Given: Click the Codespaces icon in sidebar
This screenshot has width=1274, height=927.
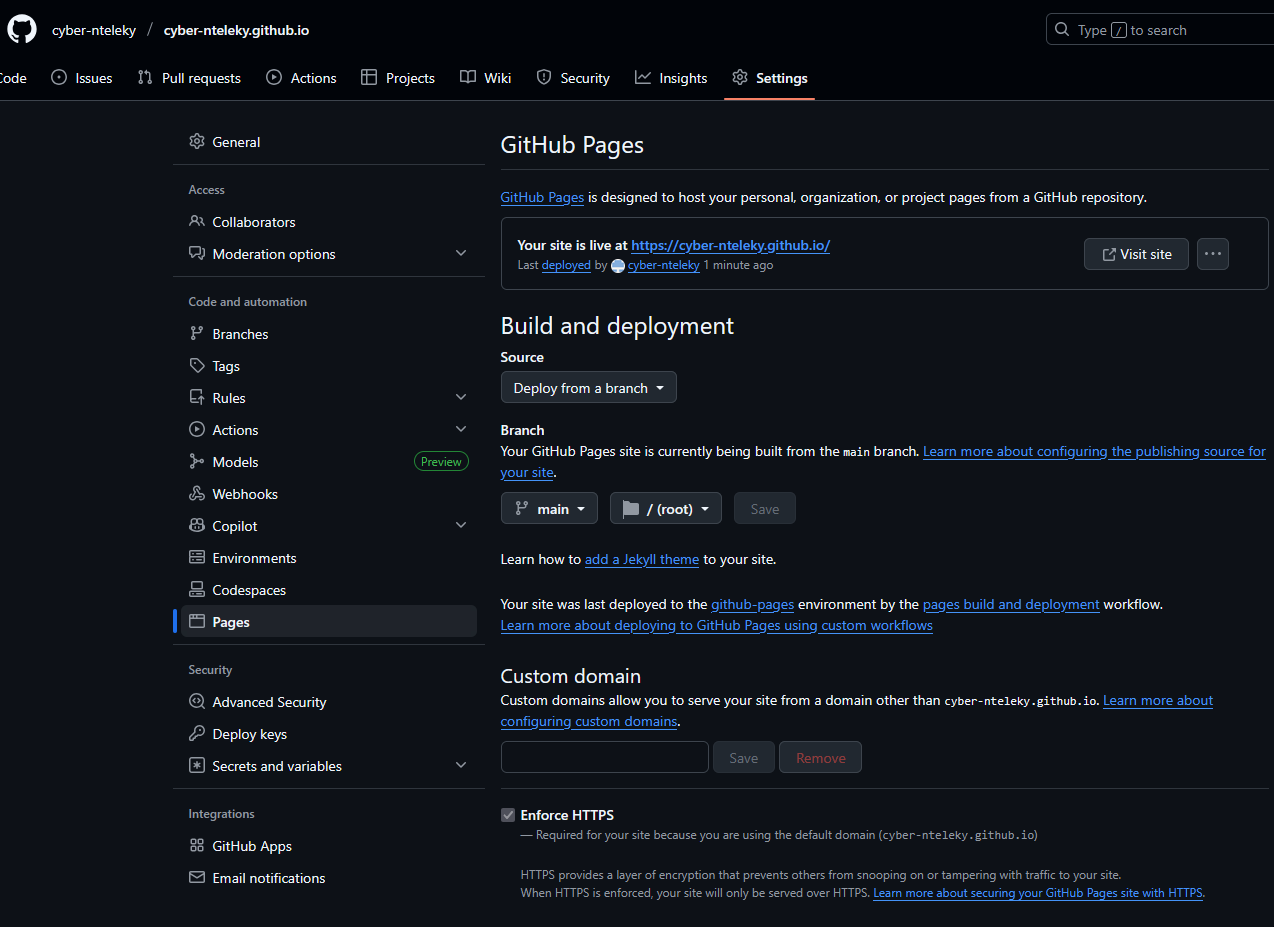Looking at the screenshot, I should pos(197,590).
